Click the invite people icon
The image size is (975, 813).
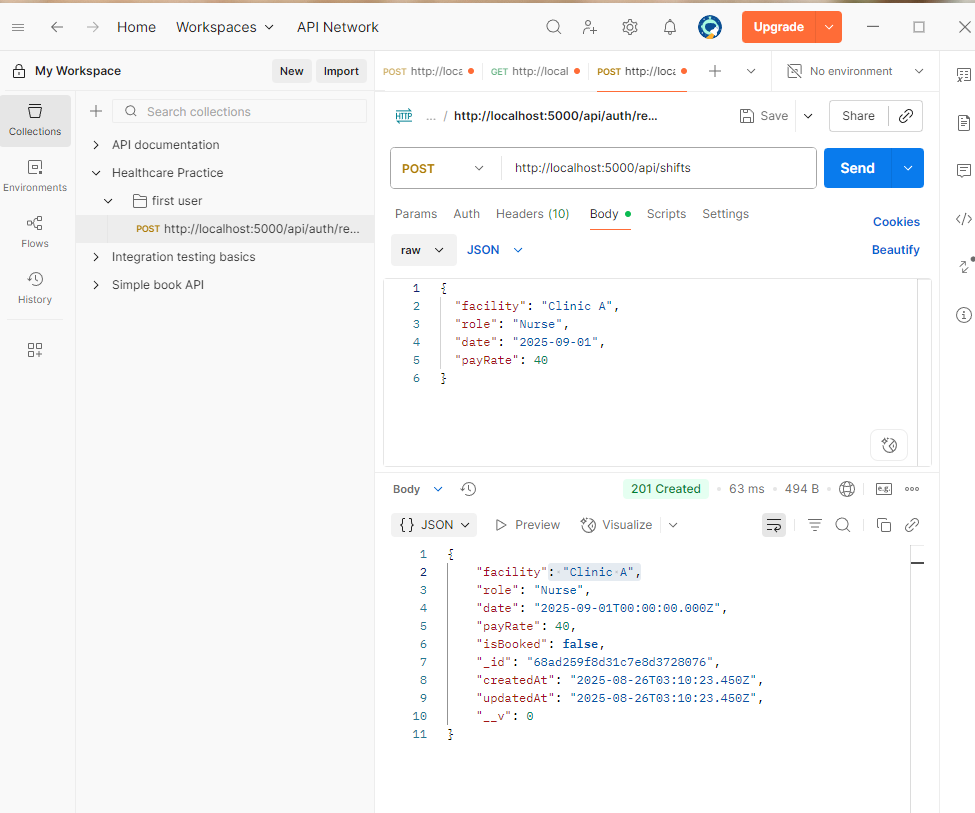point(589,27)
